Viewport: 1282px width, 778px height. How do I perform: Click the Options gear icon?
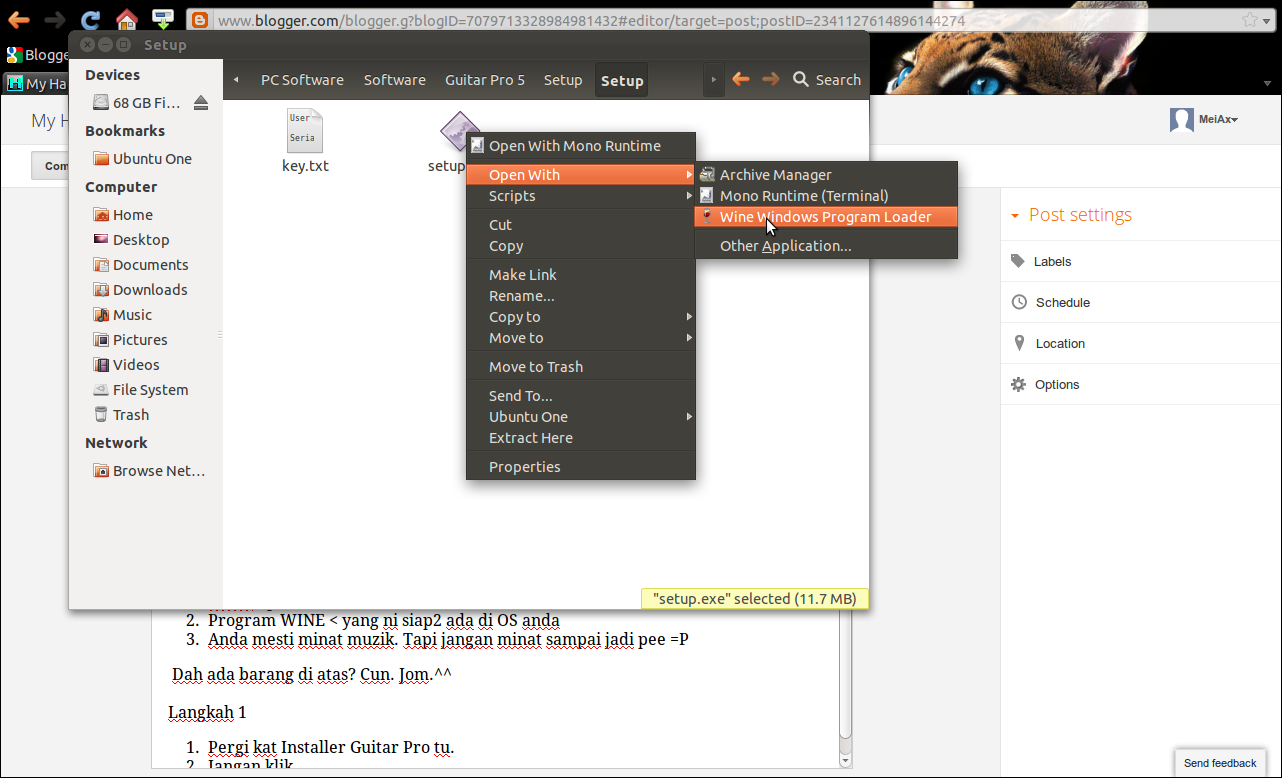1018,384
